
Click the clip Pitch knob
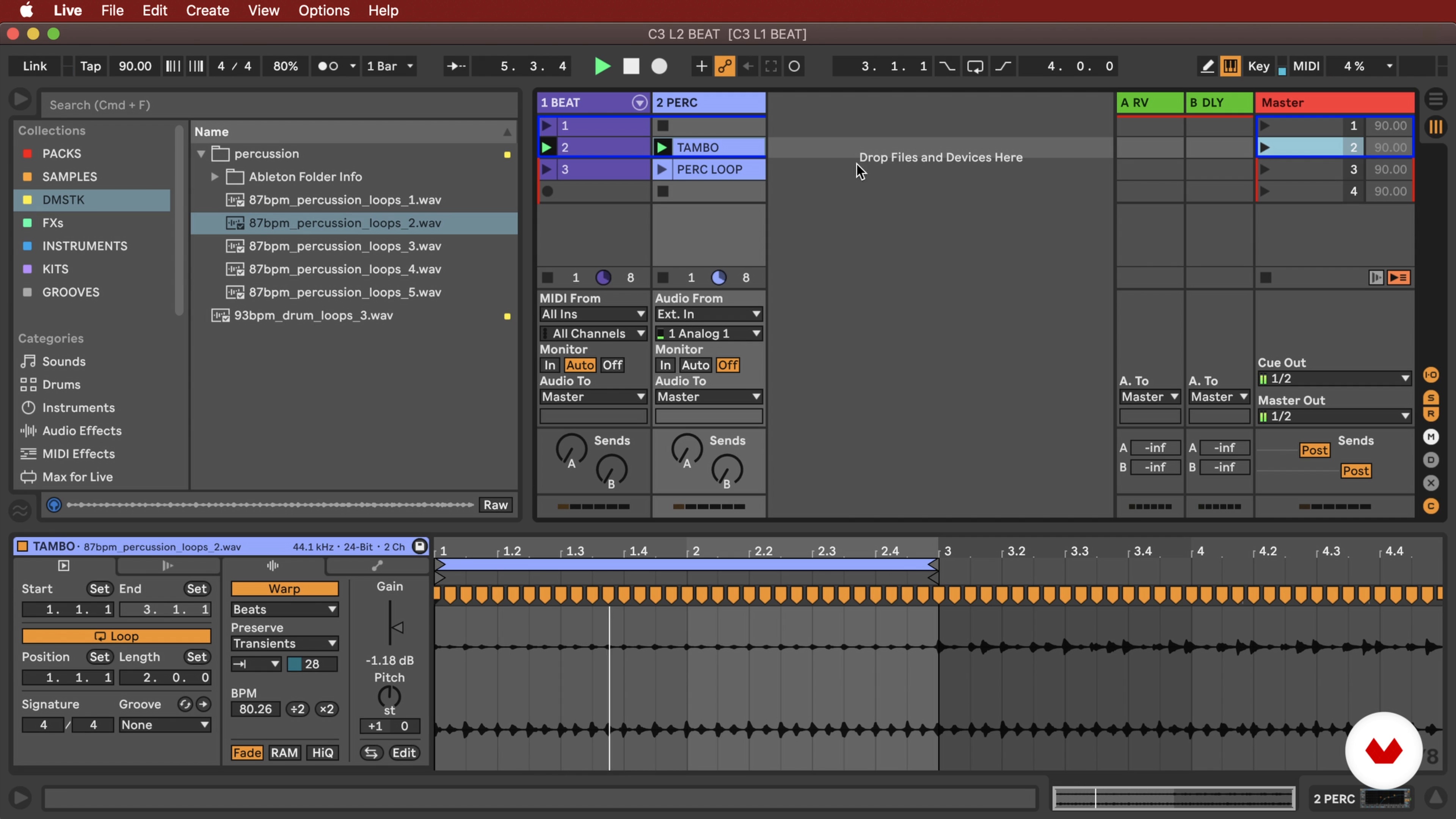pos(389,697)
